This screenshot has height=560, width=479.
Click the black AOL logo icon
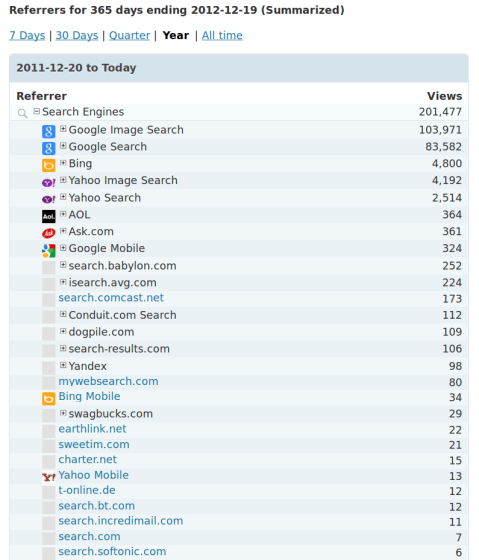coord(49,216)
